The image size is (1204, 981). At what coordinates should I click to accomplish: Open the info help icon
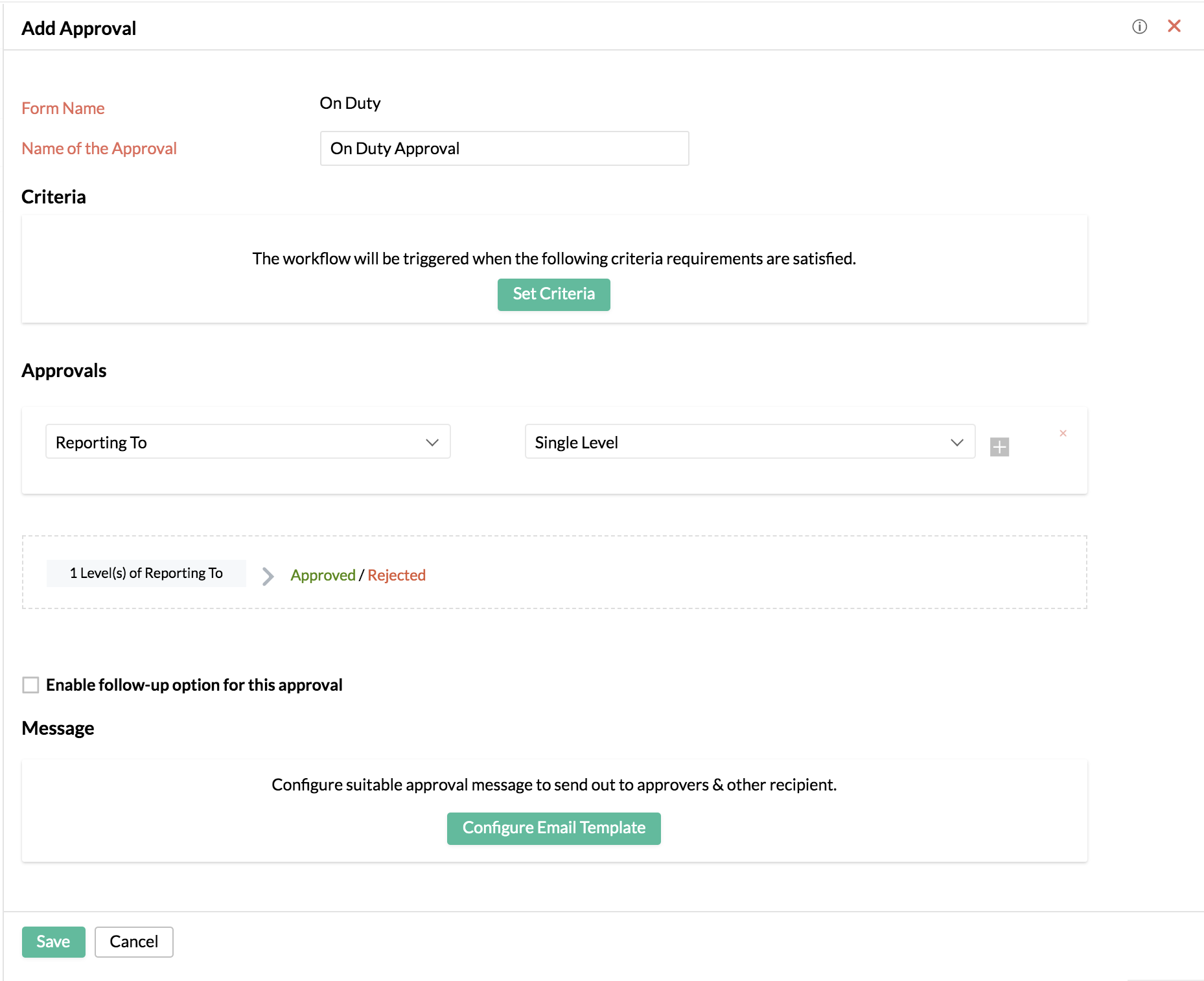coord(1139,27)
